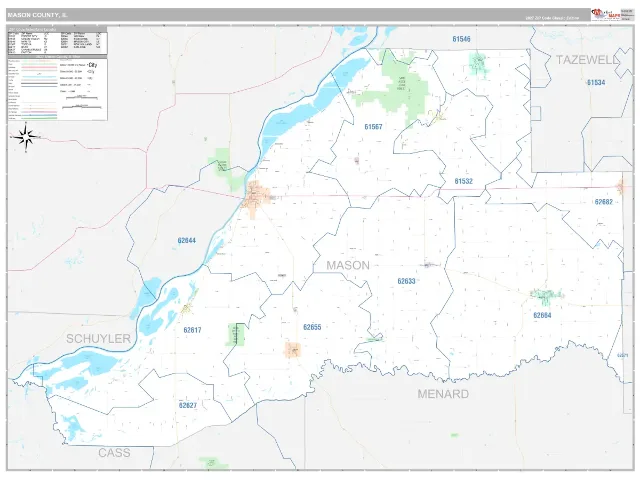Click the publisher logo in header

click(x=605, y=15)
